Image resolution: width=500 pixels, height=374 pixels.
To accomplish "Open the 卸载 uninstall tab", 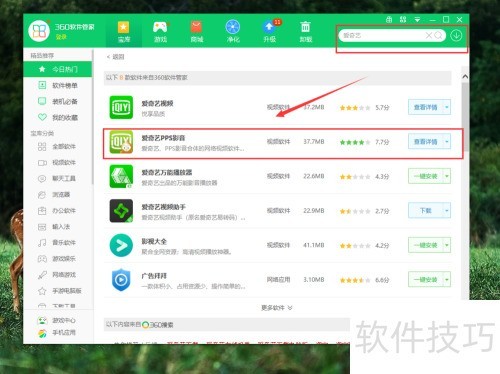I will click(x=306, y=32).
